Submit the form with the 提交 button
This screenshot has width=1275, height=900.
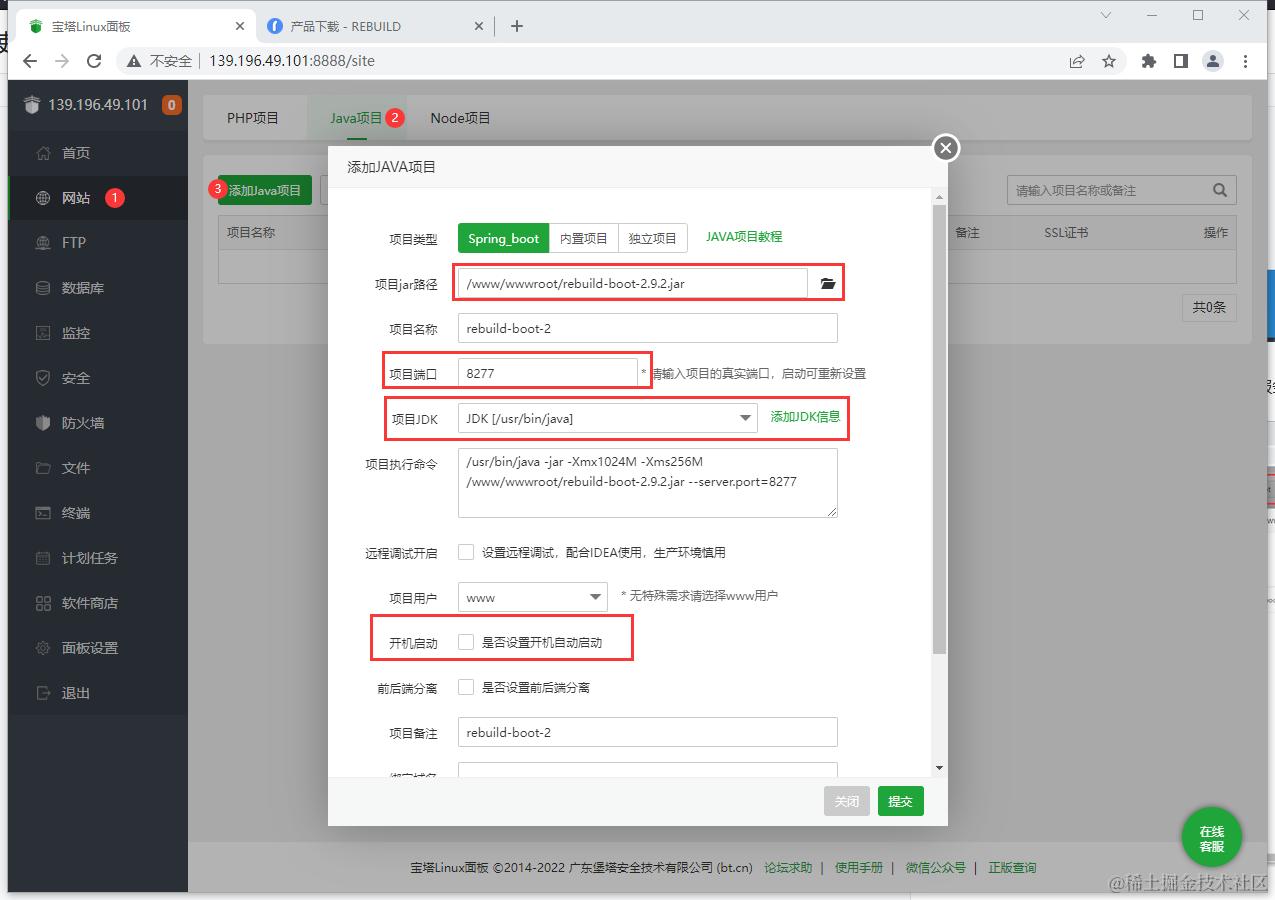(899, 801)
